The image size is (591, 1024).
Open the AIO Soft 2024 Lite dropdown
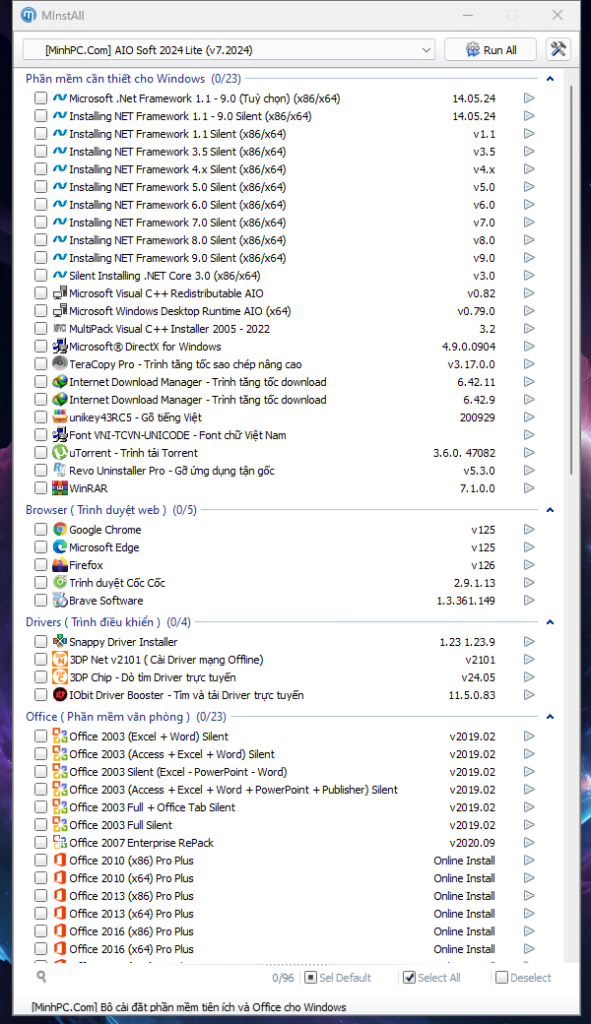tap(229, 50)
